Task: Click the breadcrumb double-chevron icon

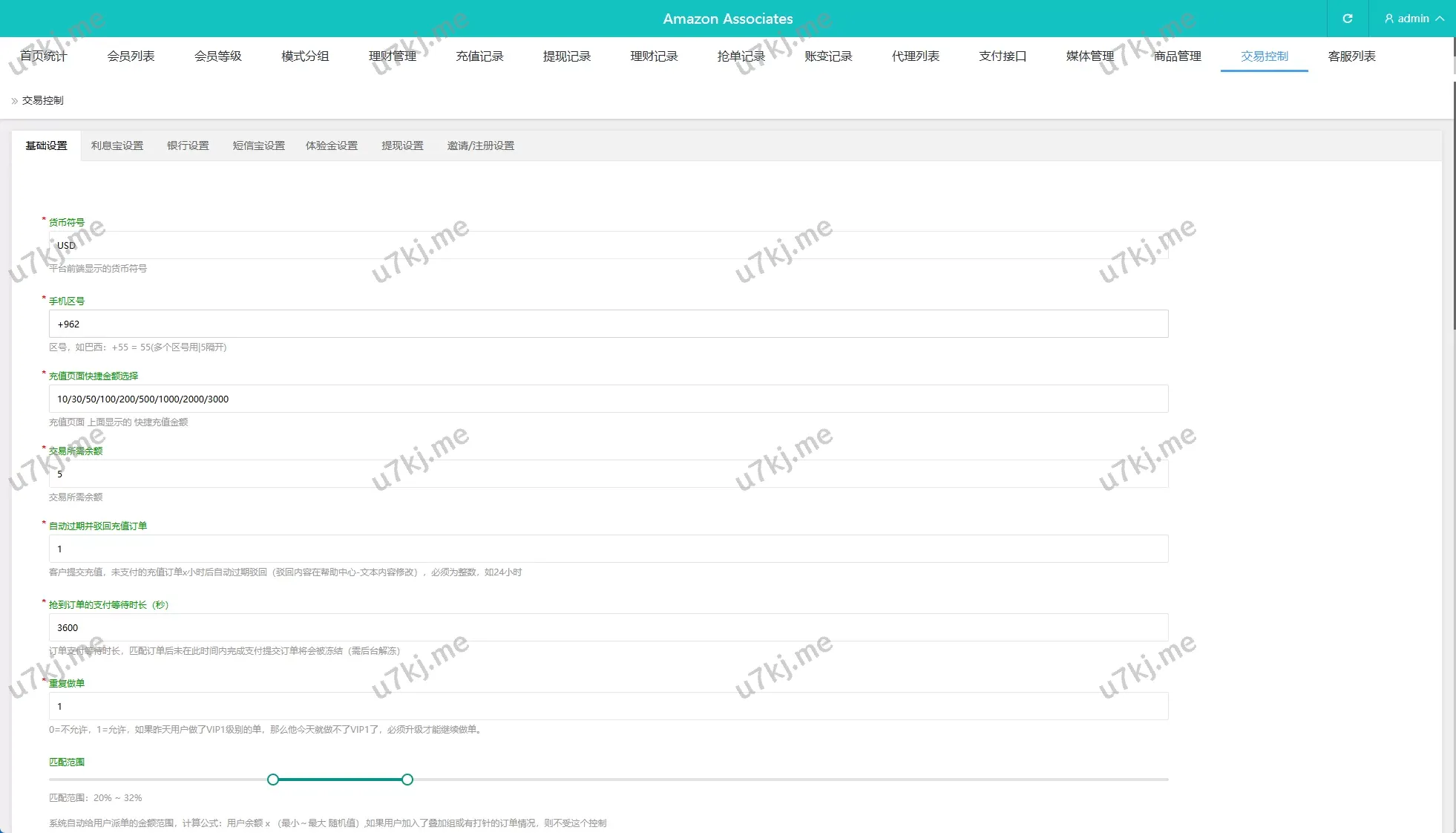Action: tap(14, 101)
